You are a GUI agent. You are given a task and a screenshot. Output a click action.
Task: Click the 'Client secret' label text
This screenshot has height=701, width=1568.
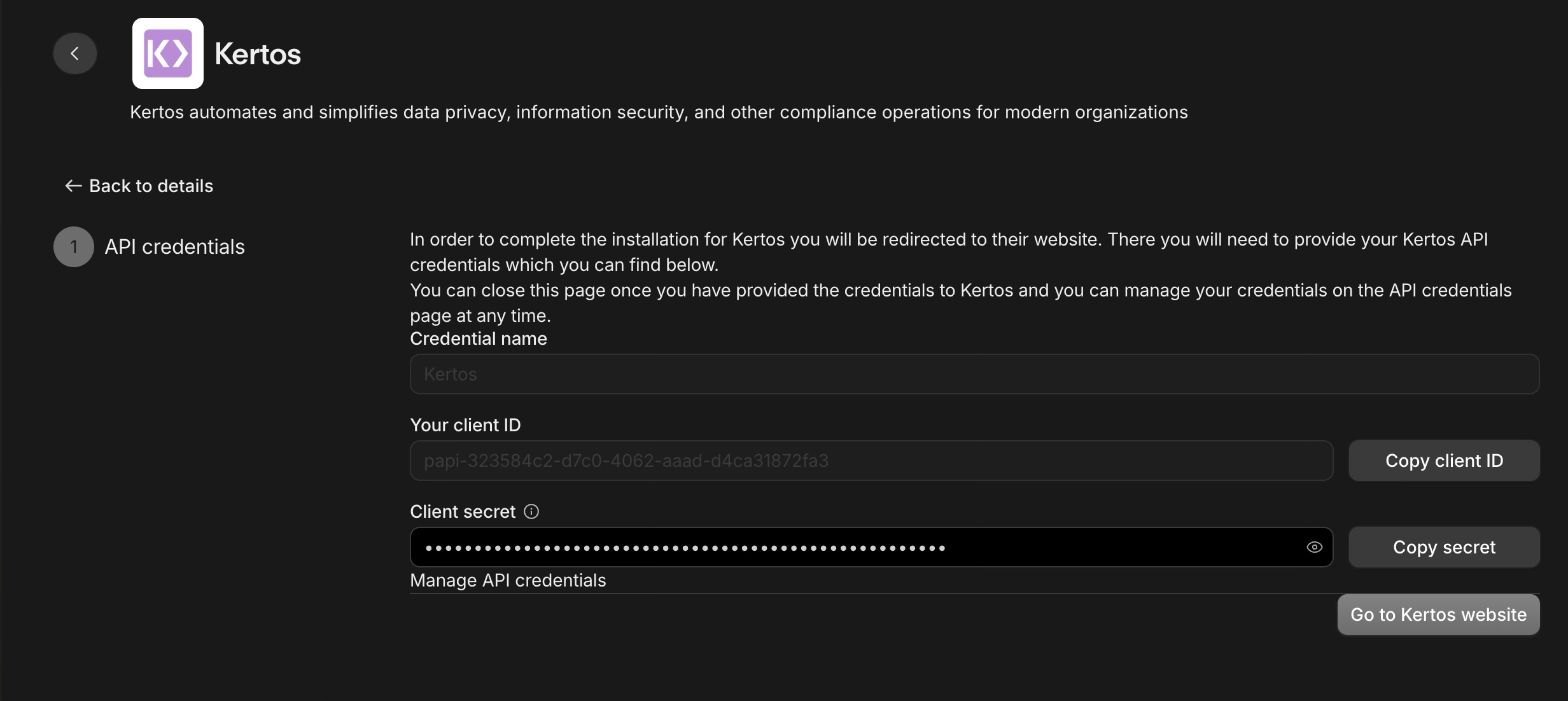click(463, 511)
